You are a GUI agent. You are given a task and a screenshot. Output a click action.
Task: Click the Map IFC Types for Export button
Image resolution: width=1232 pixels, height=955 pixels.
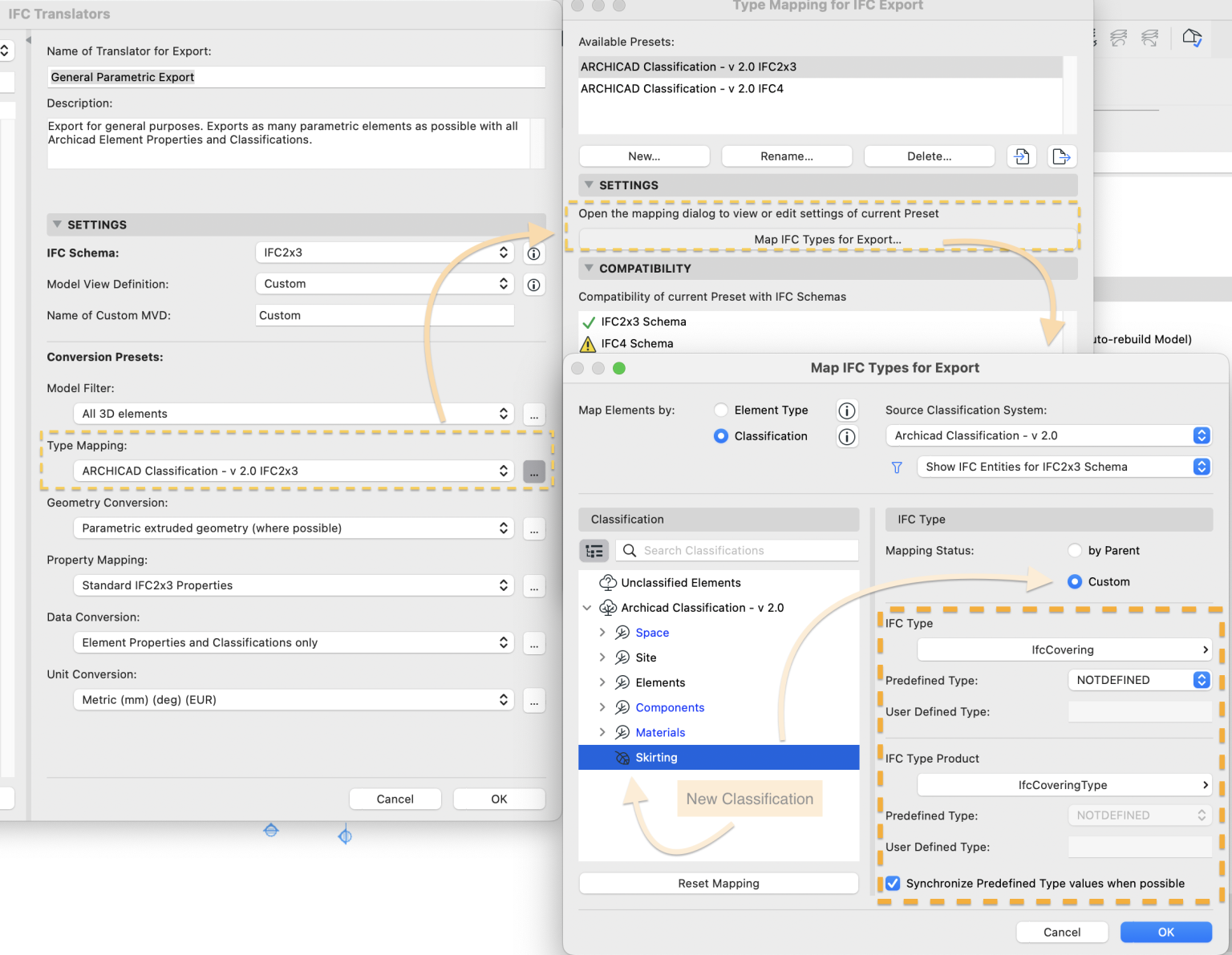(827, 240)
